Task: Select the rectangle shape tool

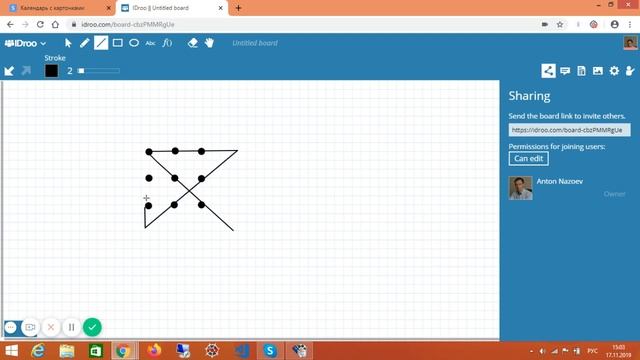Action: pos(118,43)
